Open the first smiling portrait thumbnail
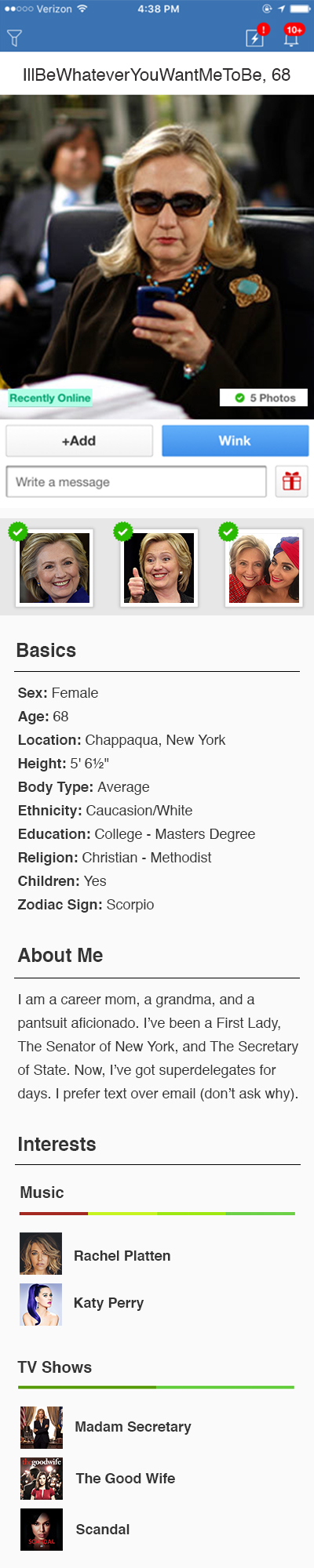Screen dimensions: 314x1568 pyautogui.click(x=54, y=568)
